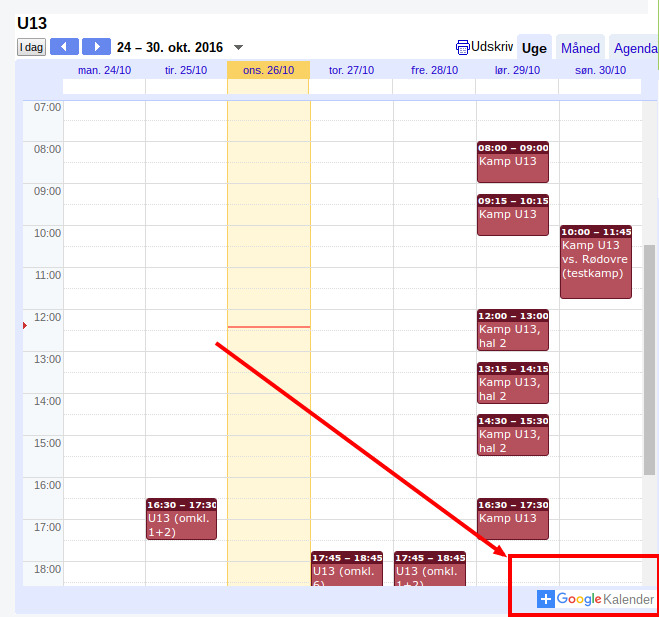Go to previous week with left arrow
This screenshot has height=617, width=659.
pos(64,47)
